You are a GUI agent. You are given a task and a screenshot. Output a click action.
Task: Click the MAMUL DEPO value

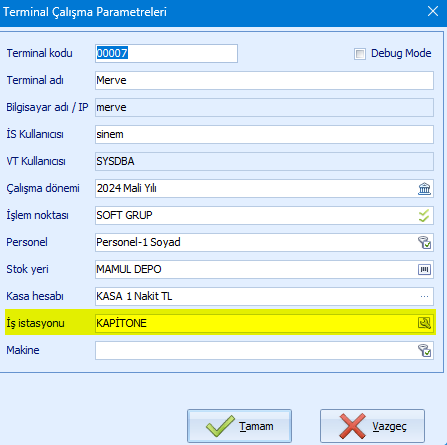pos(129,269)
